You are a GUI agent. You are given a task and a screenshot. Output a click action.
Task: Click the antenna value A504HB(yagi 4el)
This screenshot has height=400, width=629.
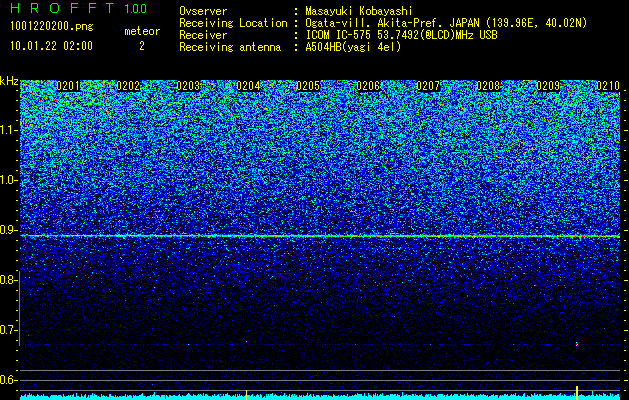tap(353, 47)
